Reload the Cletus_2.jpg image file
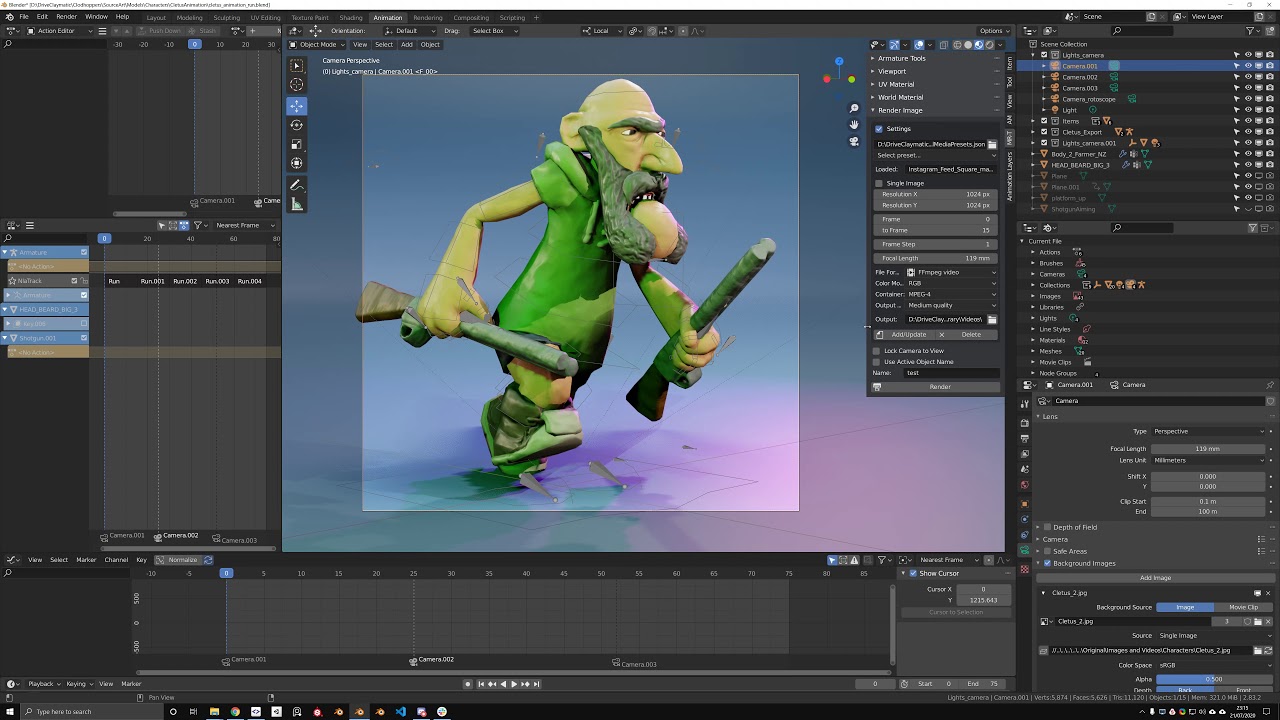The image size is (1280, 720). click(x=1270, y=650)
